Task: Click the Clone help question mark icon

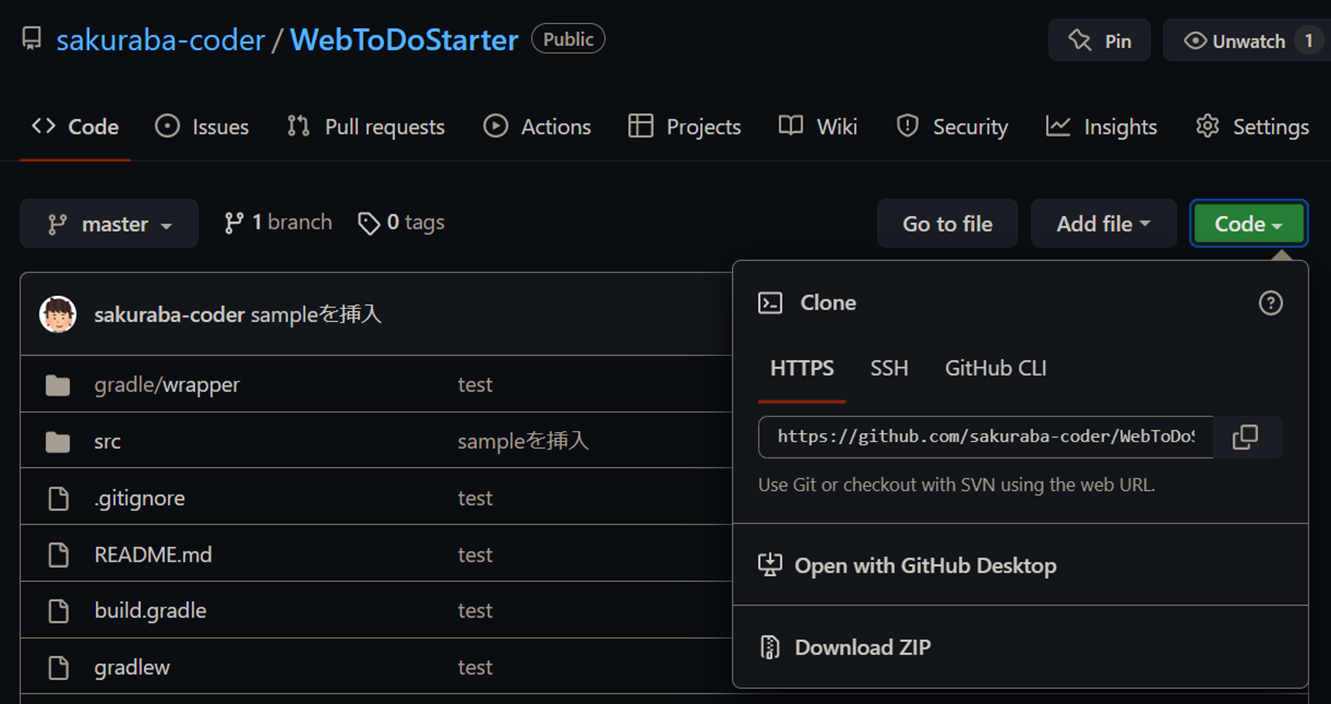Action: [1270, 303]
